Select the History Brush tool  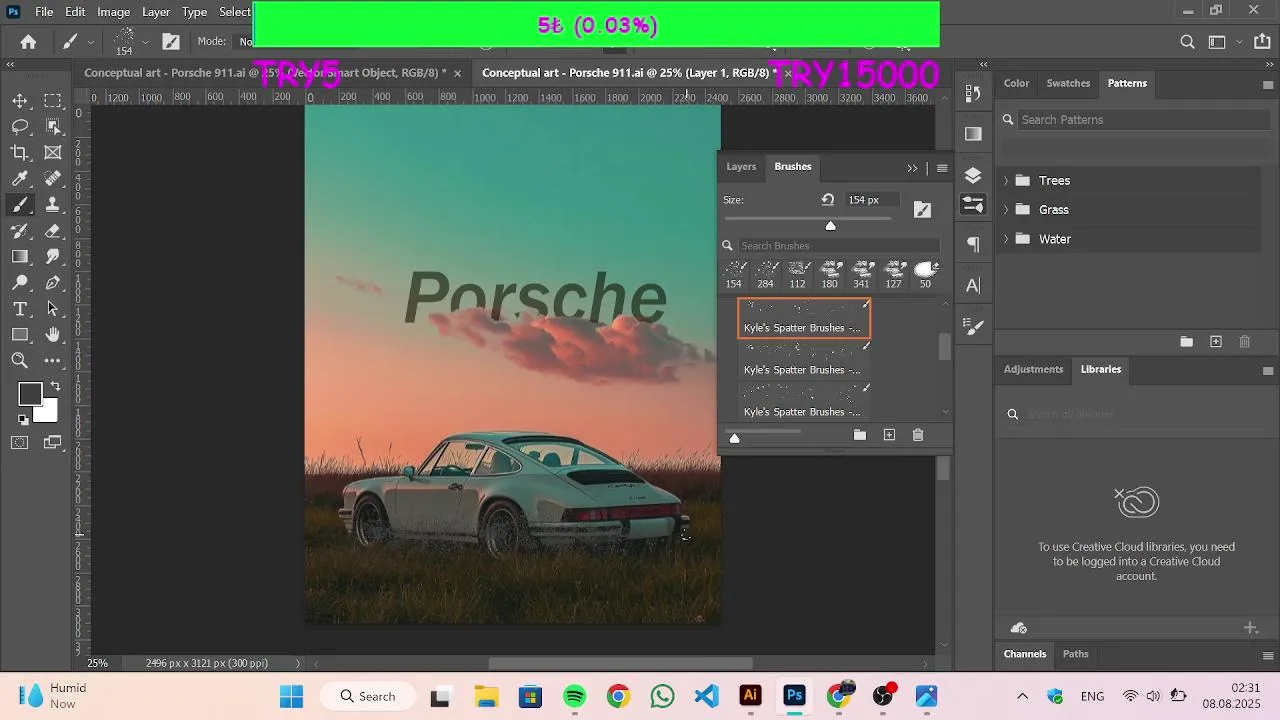click(x=20, y=231)
